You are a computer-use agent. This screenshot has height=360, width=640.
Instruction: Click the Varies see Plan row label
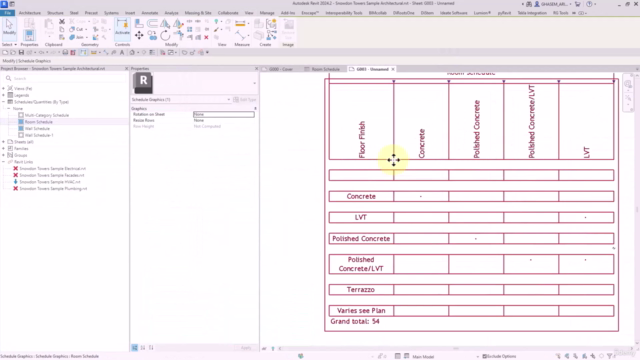[361, 311]
